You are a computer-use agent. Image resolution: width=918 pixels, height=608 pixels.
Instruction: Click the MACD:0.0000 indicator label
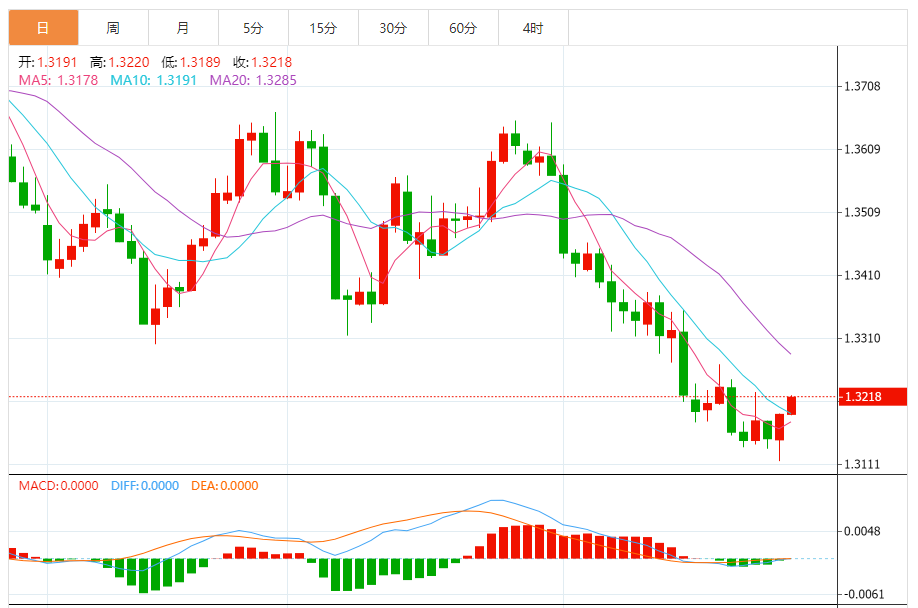point(59,486)
